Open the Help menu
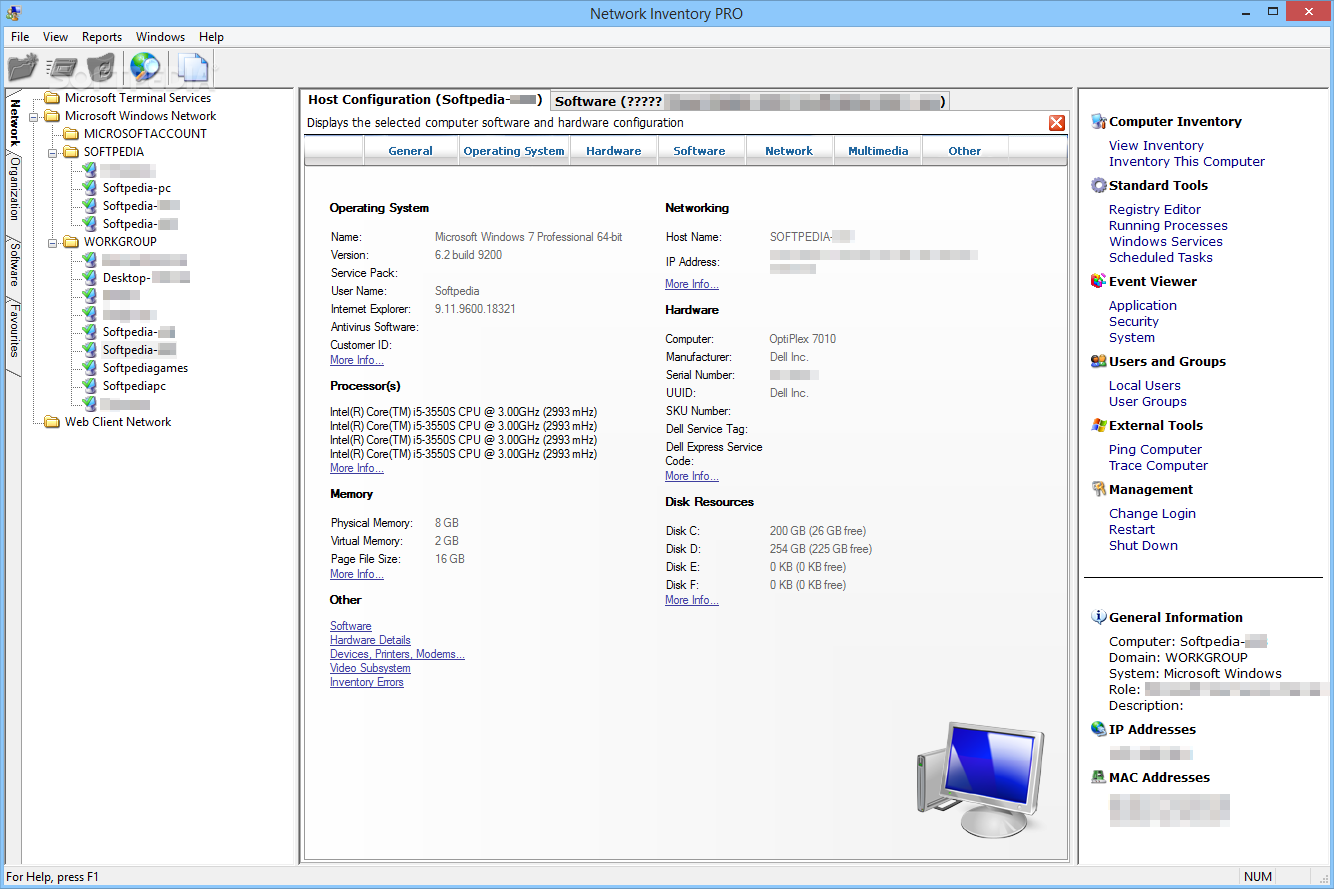Image resolution: width=1334 pixels, height=889 pixels. click(x=211, y=37)
